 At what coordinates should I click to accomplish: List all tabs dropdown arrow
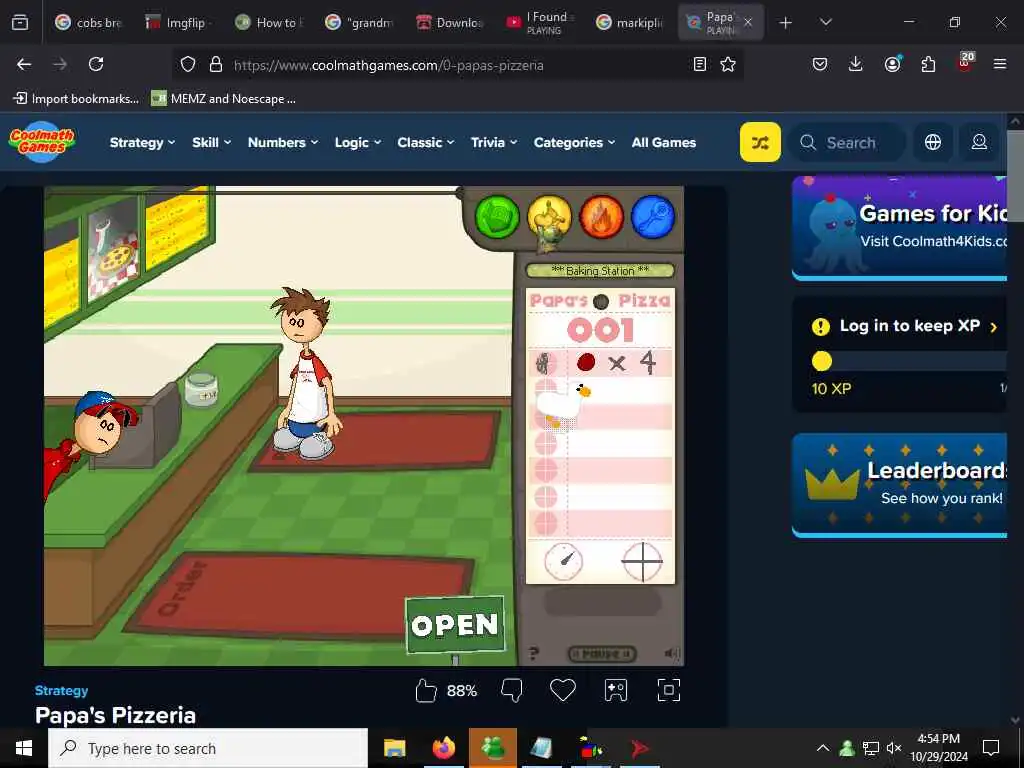click(x=825, y=23)
